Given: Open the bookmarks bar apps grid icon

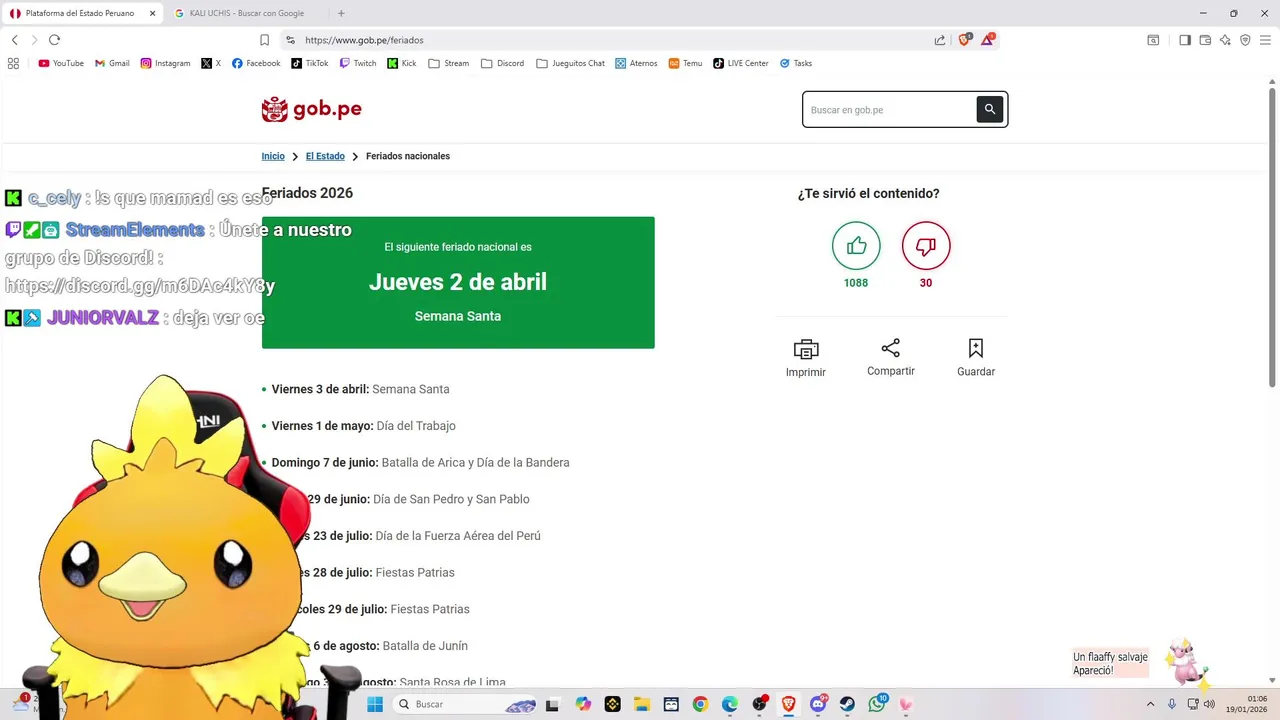Looking at the screenshot, I should pos(13,63).
